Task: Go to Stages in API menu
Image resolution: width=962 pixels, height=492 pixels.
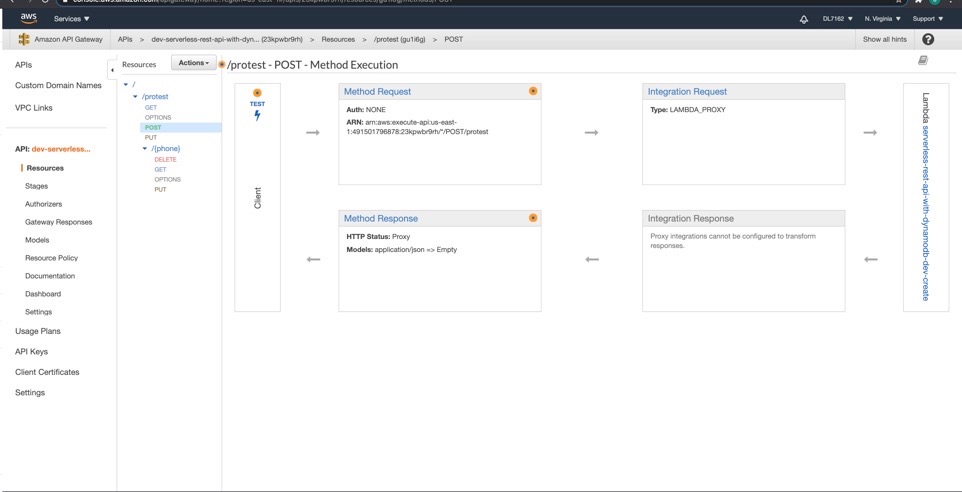Action: coord(36,186)
